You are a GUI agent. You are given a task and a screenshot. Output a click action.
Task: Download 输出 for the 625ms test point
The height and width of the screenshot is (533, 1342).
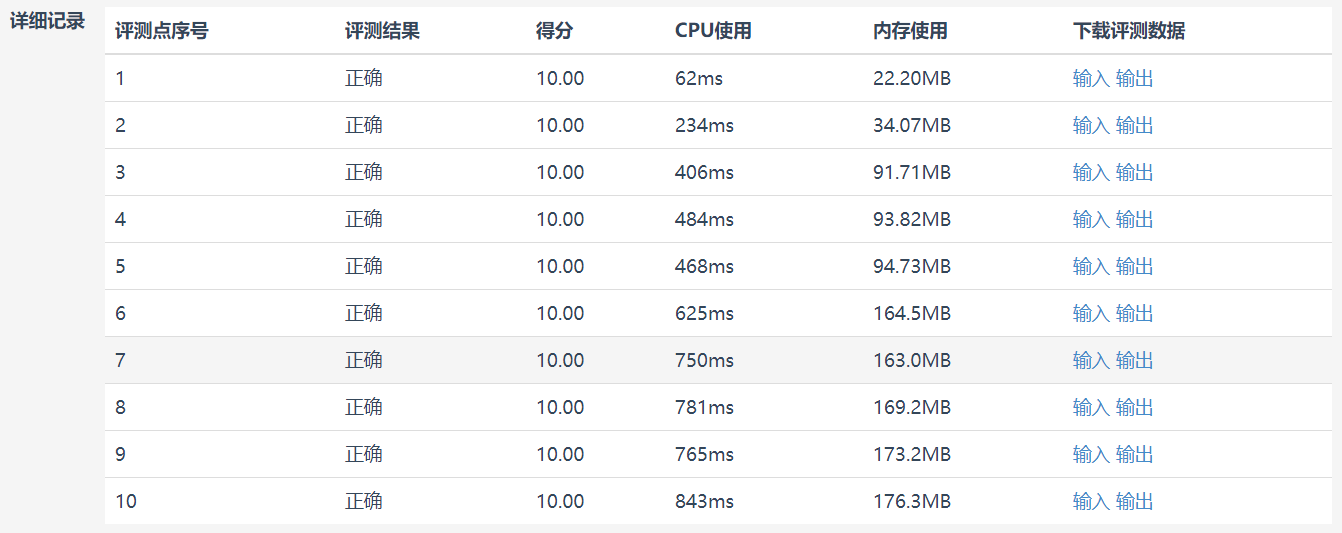(1134, 313)
